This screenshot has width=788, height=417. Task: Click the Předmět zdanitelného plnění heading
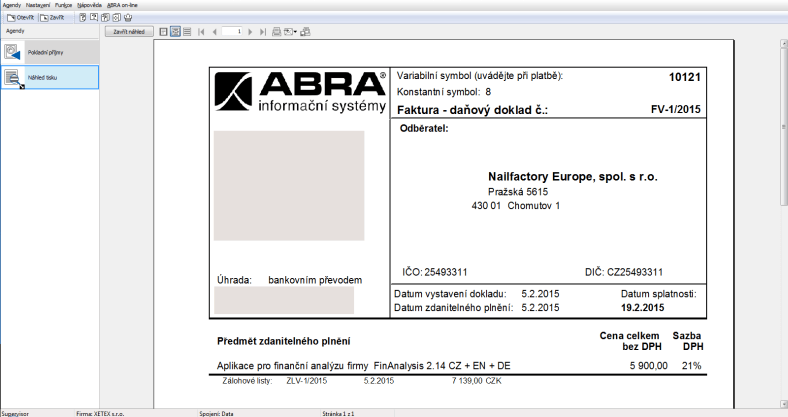coord(283,341)
